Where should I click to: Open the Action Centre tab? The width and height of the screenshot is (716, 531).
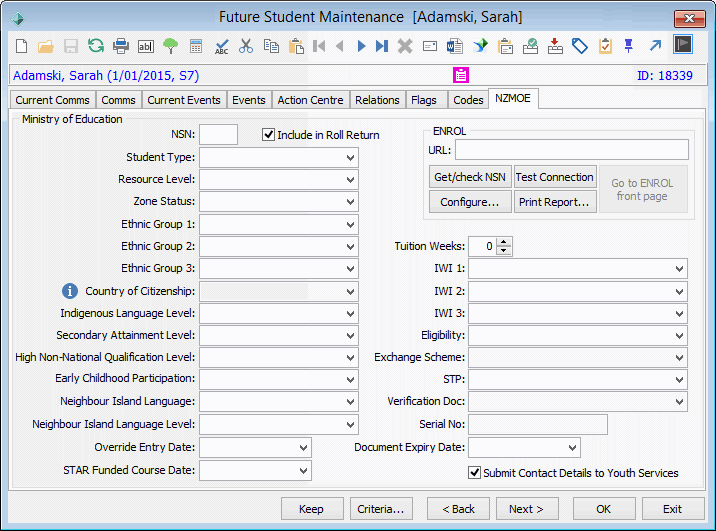[311, 100]
